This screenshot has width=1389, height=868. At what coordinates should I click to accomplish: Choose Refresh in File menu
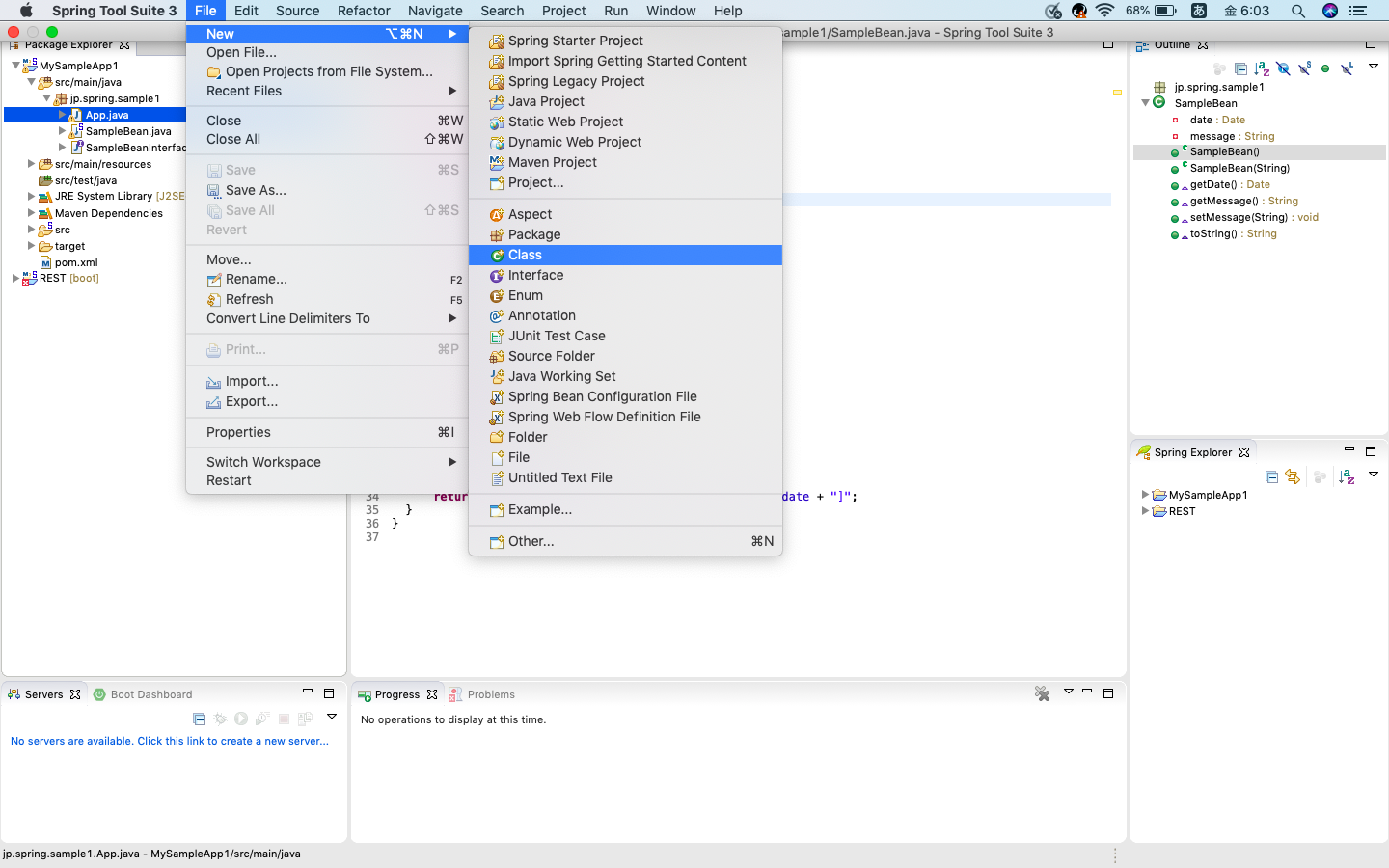click(x=327, y=299)
